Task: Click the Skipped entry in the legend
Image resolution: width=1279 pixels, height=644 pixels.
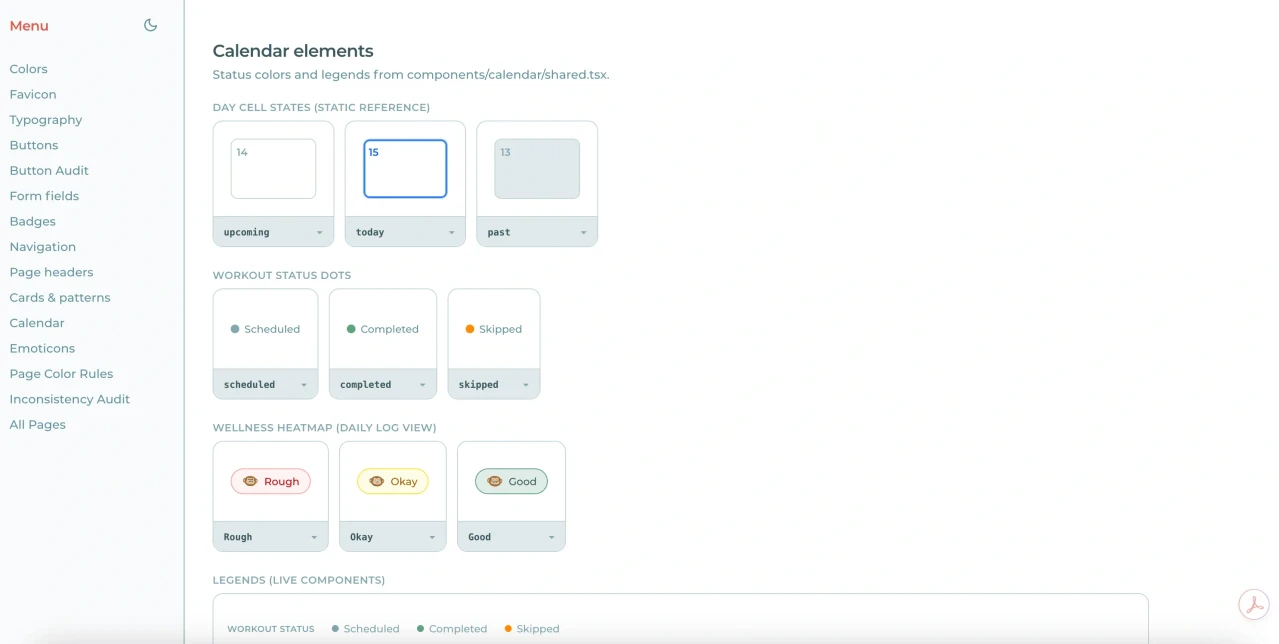Action: point(532,629)
